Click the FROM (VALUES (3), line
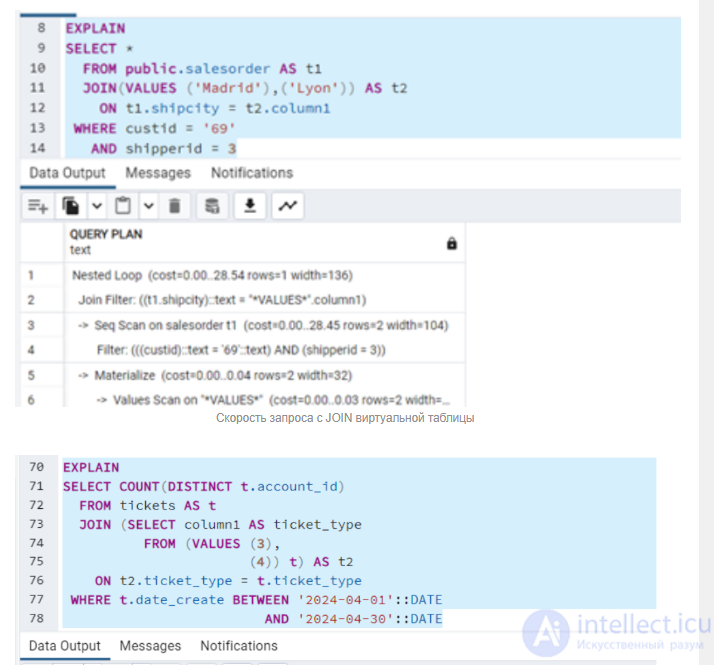 pos(212,544)
